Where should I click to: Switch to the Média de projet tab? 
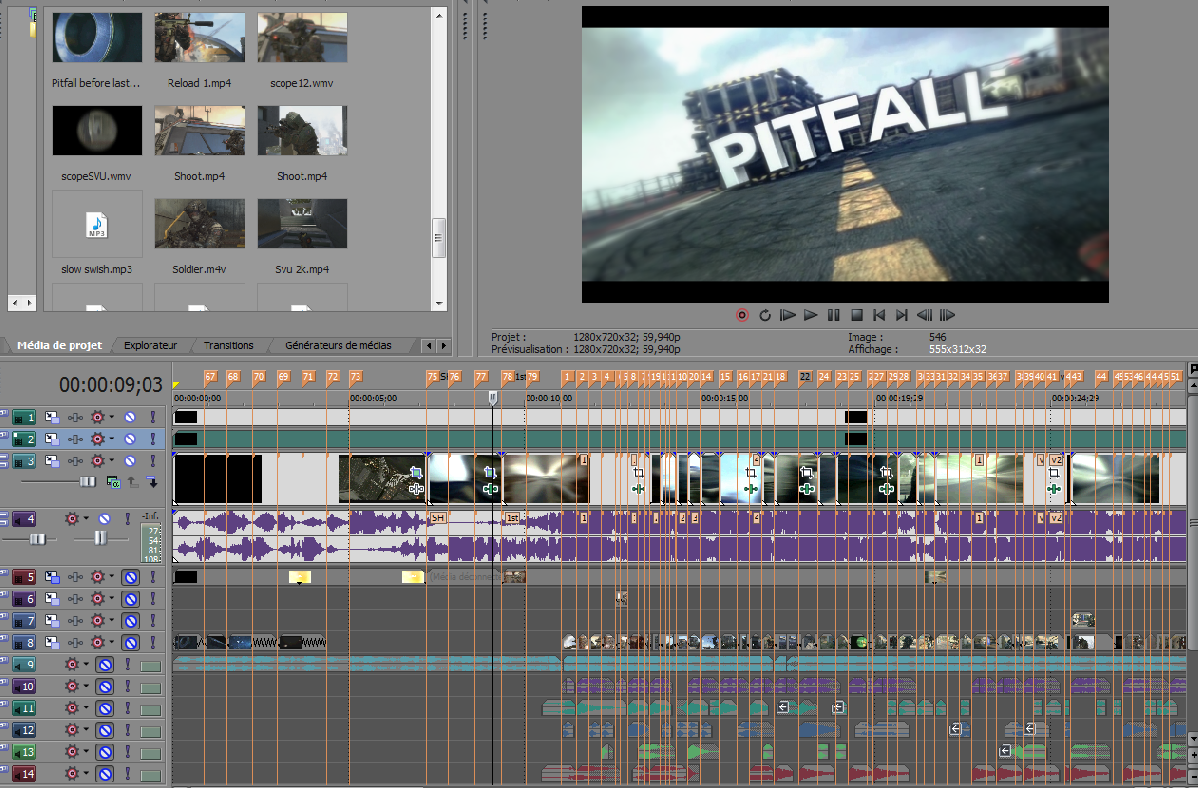tap(60, 345)
